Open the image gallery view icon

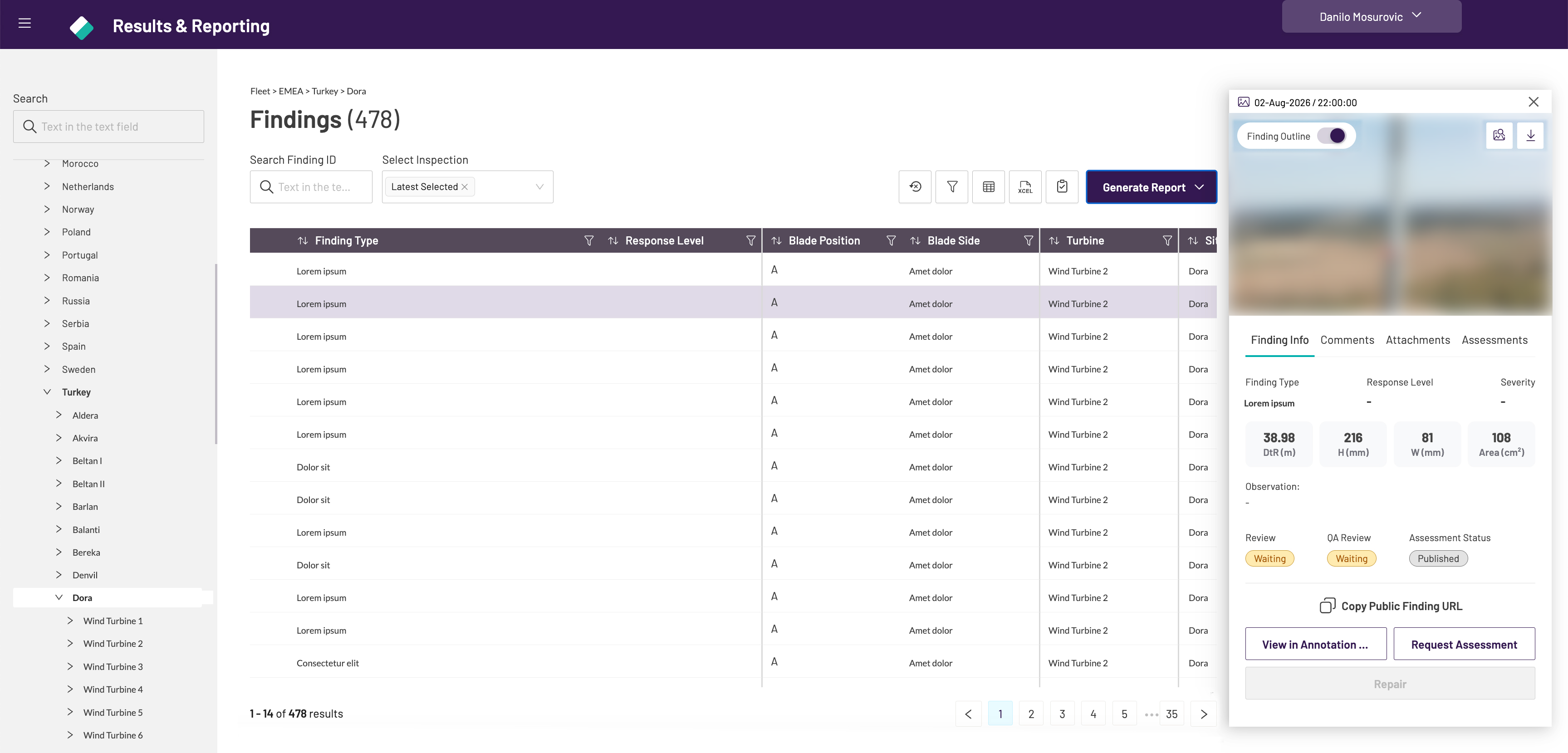pyautogui.click(x=1499, y=135)
